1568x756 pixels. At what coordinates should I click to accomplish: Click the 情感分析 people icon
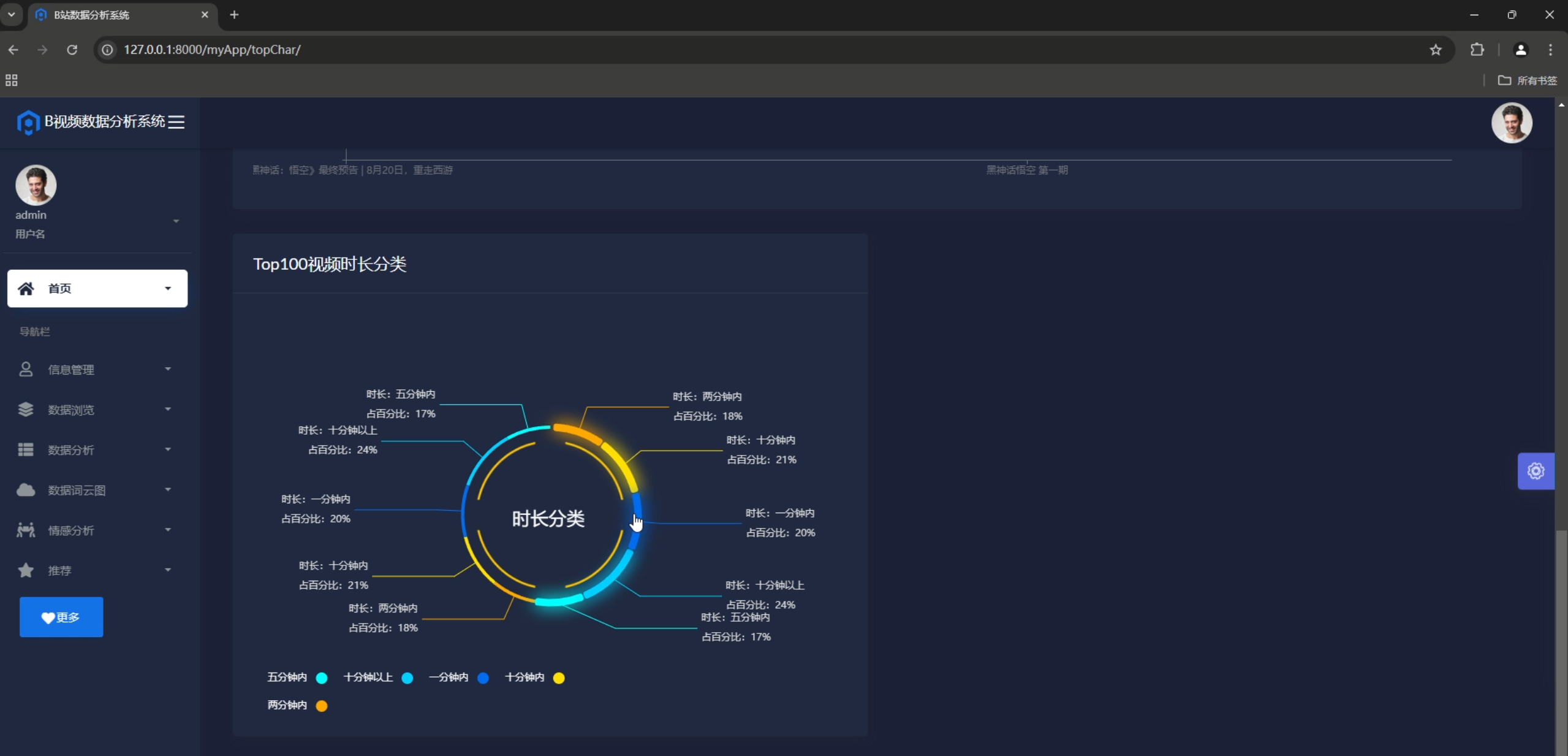coord(26,530)
